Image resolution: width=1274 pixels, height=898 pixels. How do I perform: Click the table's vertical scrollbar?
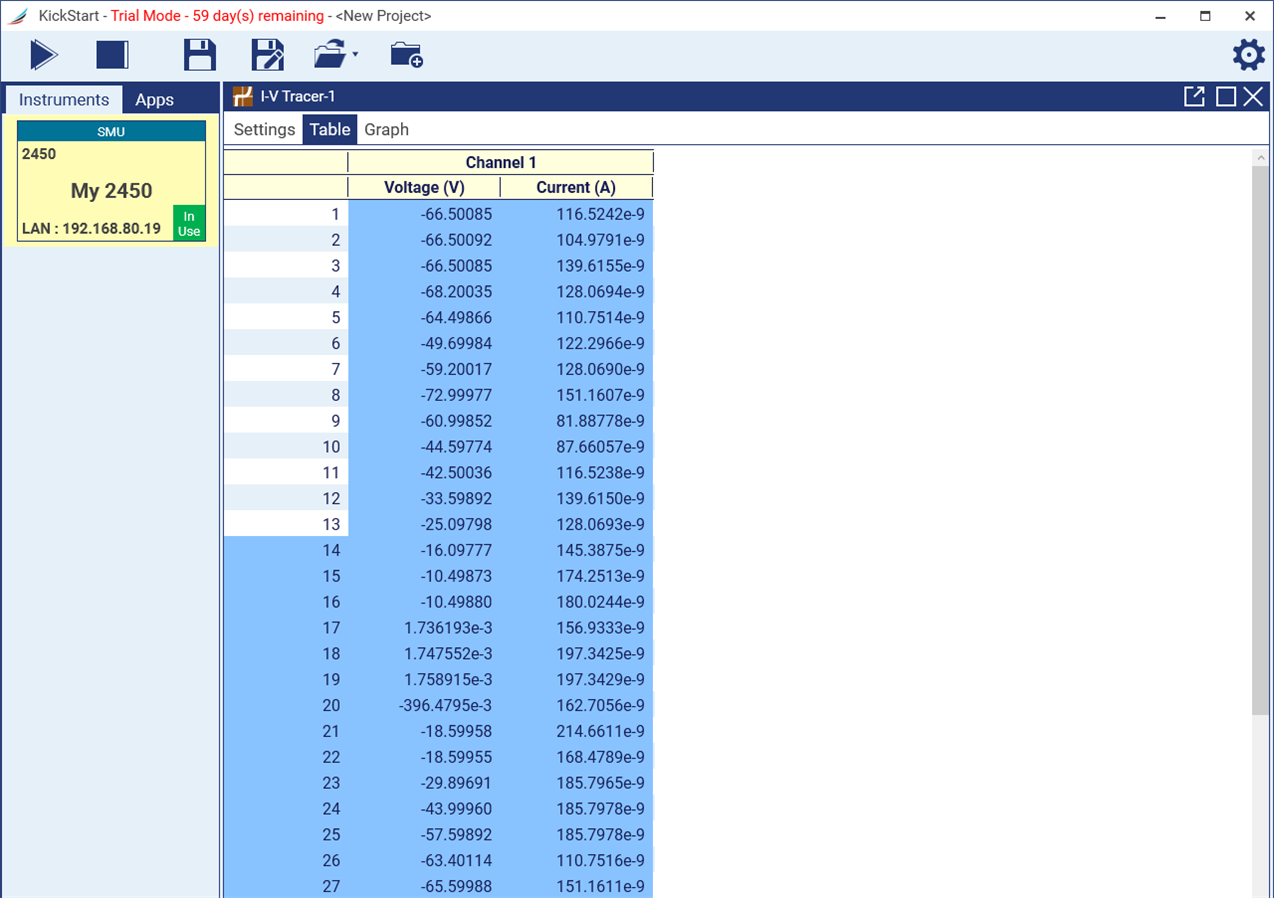tap(1260, 440)
